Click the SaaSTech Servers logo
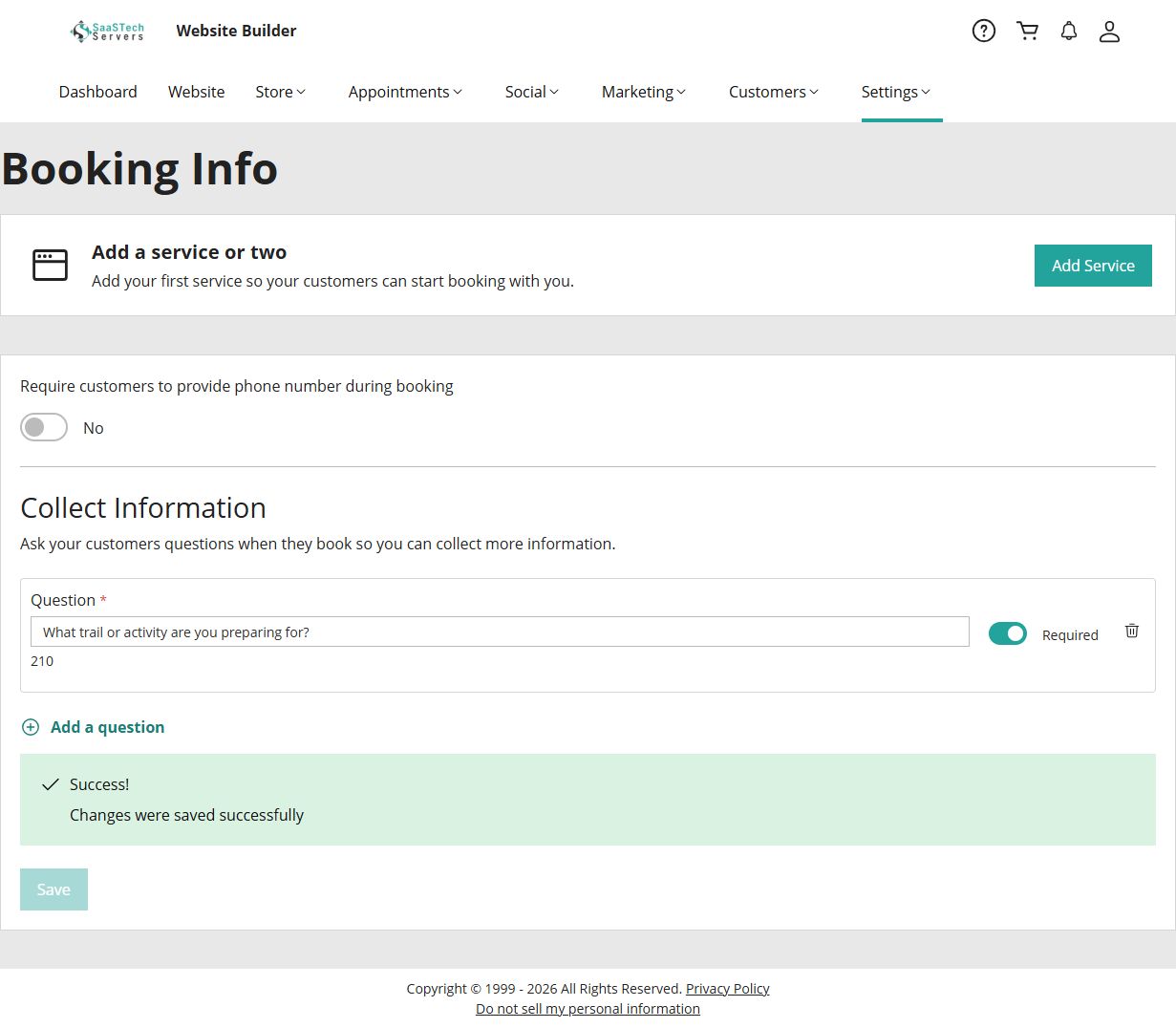1176x1028 pixels. 107,32
